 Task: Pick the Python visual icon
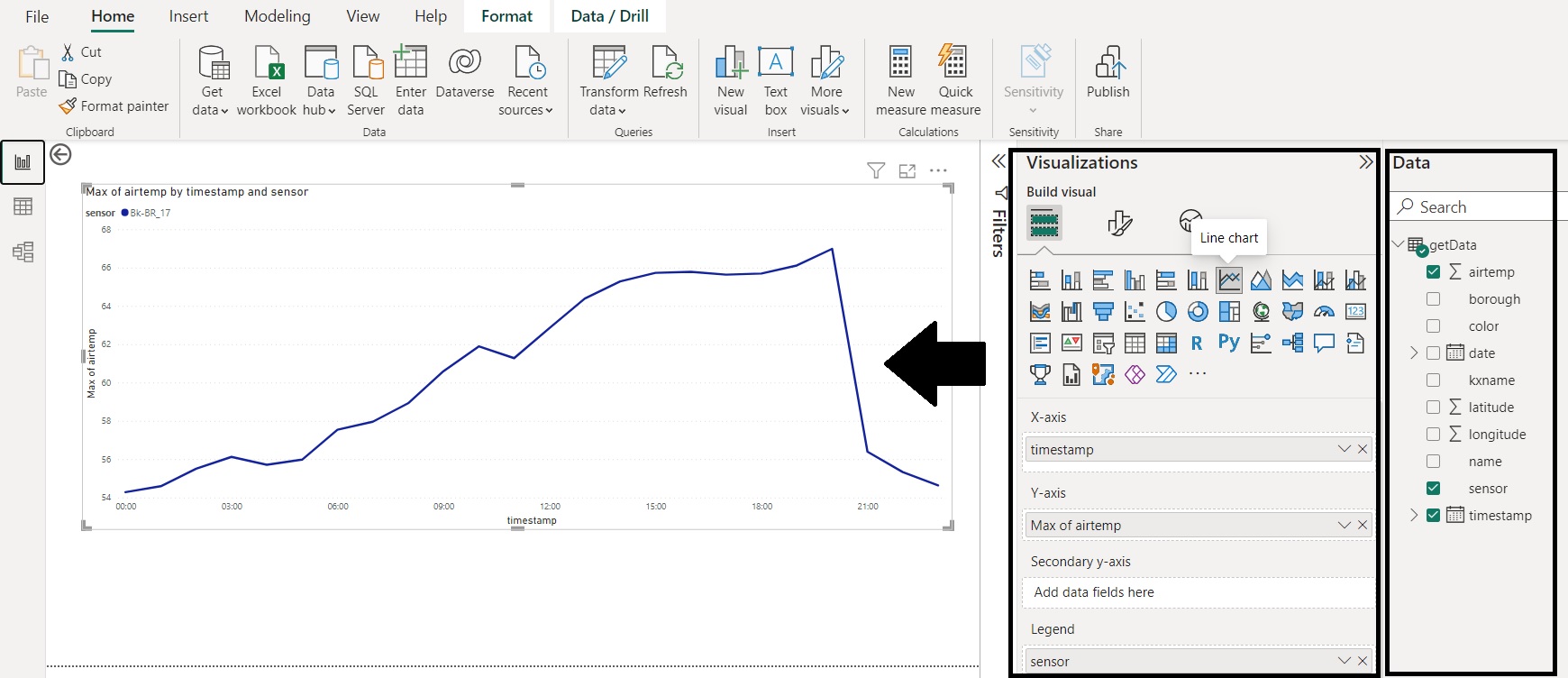click(x=1228, y=343)
